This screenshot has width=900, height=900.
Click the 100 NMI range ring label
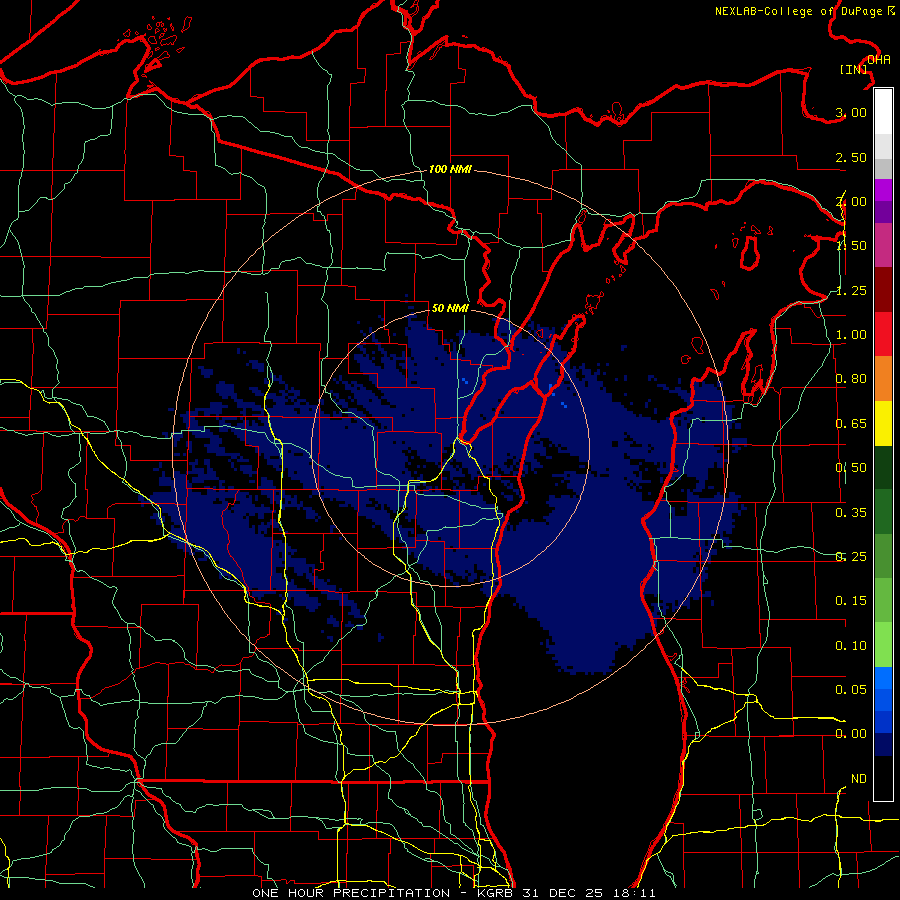point(450,169)
